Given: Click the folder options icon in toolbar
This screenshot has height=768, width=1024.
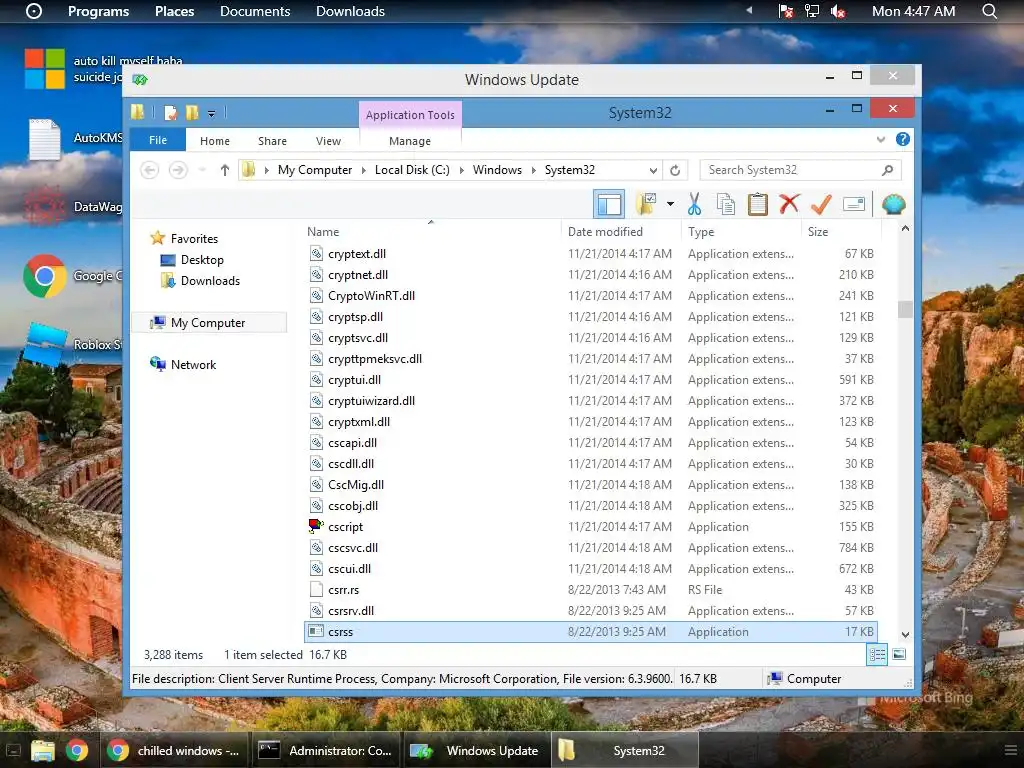Looking at the screenshot, I should point(647,204).
